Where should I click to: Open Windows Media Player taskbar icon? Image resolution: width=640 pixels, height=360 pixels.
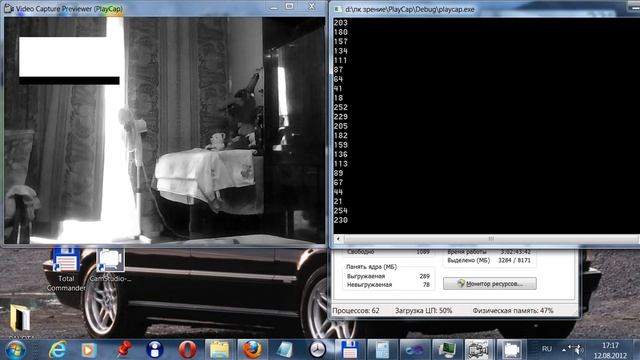[89, 350]
